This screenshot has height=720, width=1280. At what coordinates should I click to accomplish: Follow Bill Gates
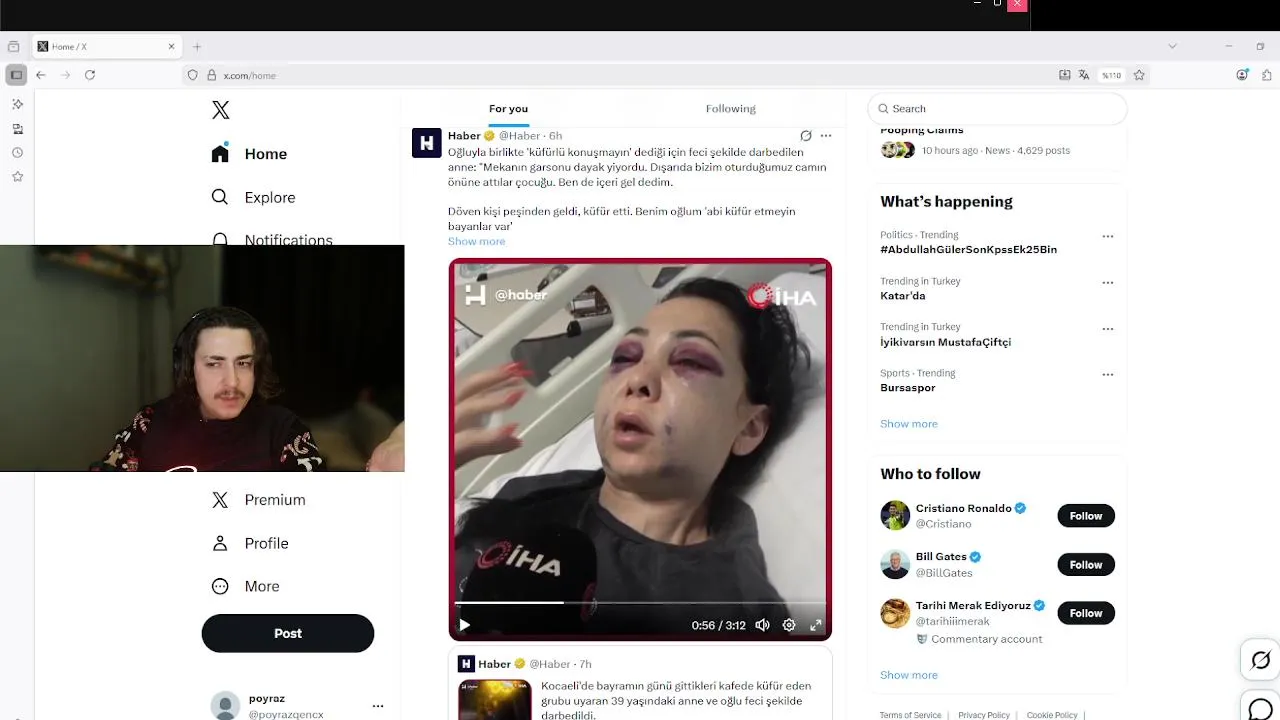click(1086, 565)
